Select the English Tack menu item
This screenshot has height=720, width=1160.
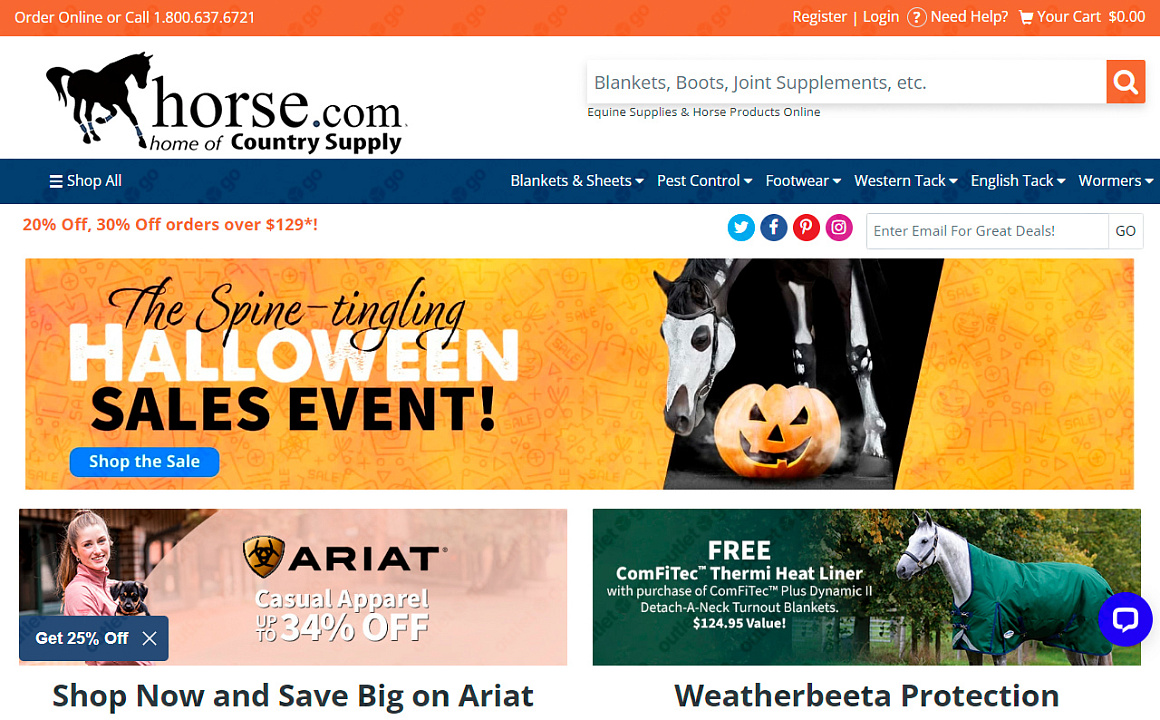coord(1018,181)
